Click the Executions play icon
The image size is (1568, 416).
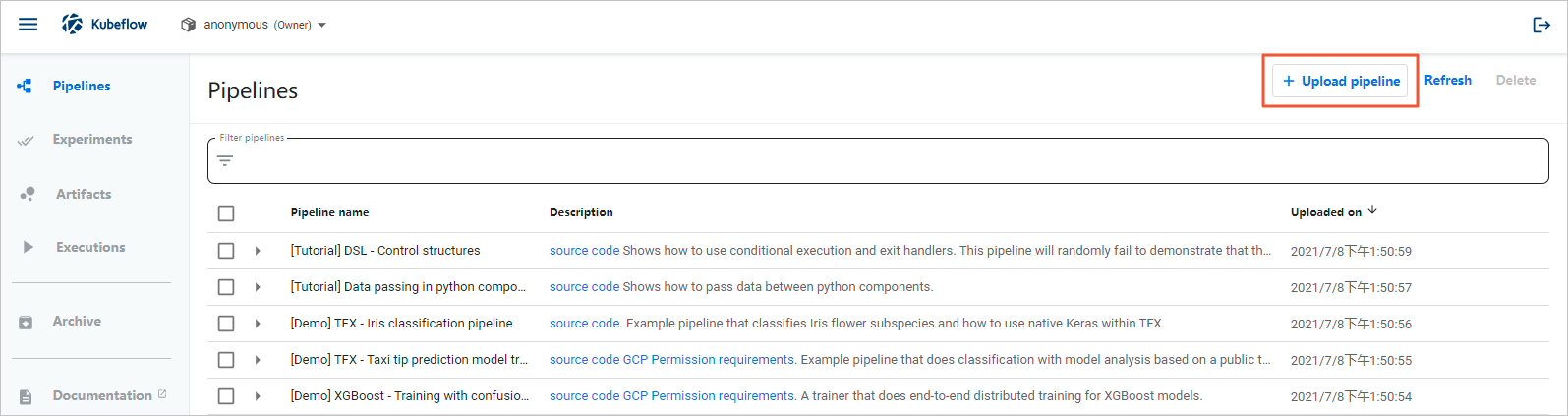tap(28, 247)
